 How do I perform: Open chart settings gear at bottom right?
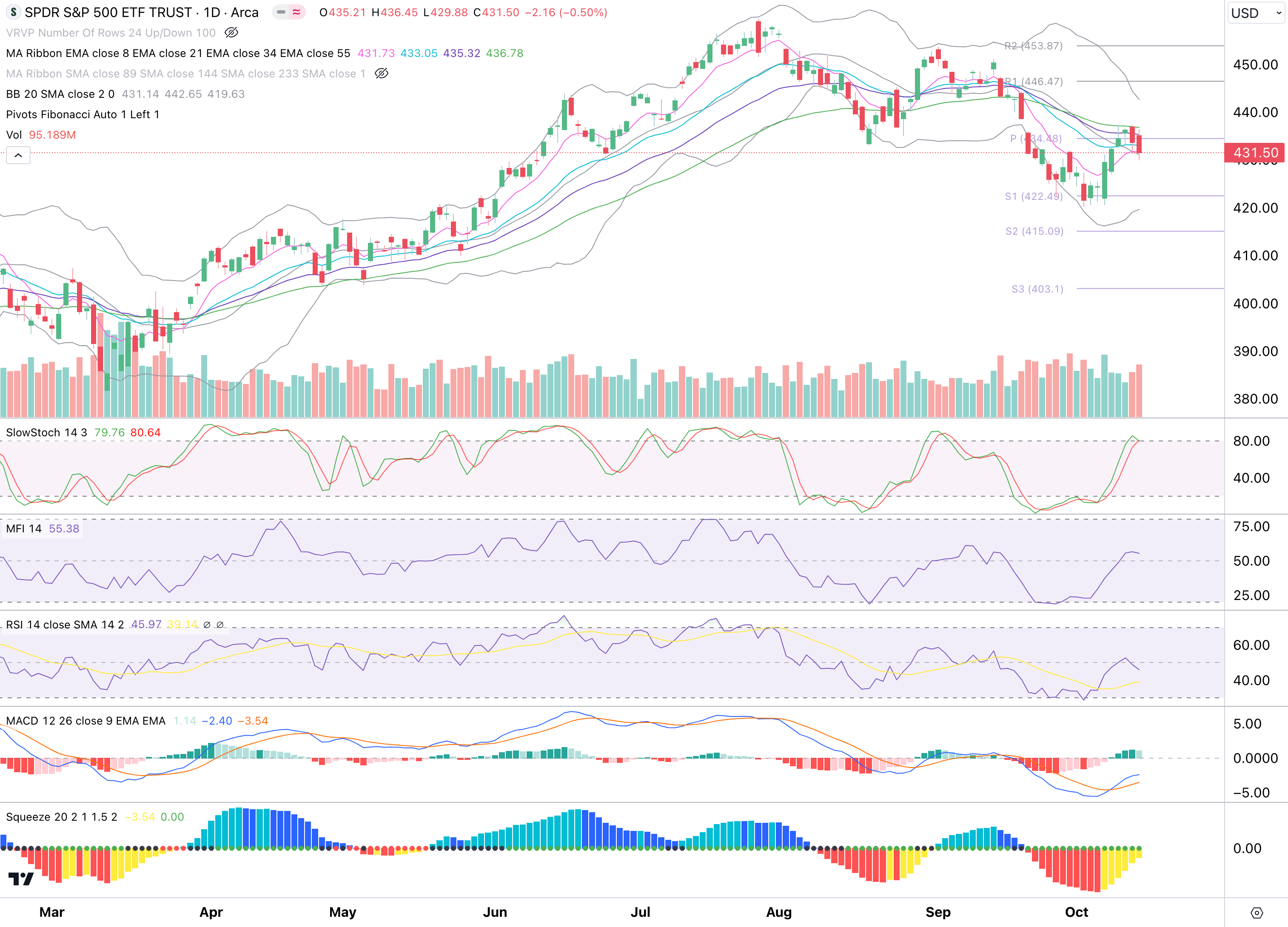pos(1257,913)
